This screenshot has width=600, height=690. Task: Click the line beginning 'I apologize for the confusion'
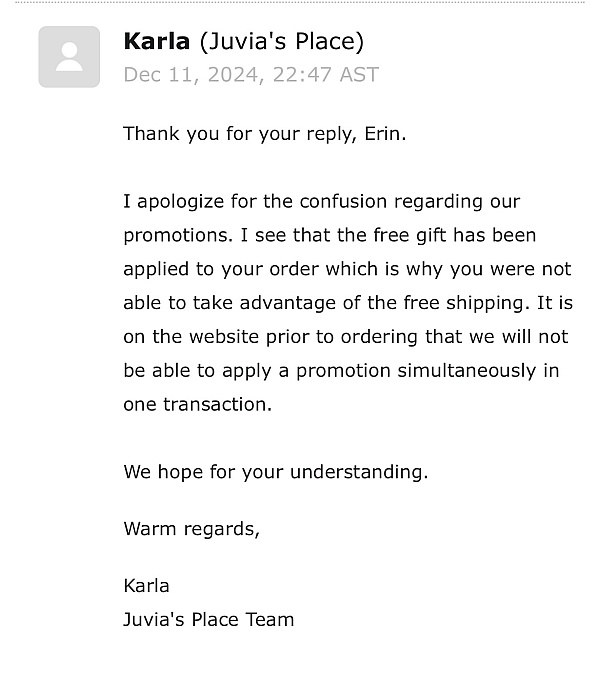click(x=322, y=202)
